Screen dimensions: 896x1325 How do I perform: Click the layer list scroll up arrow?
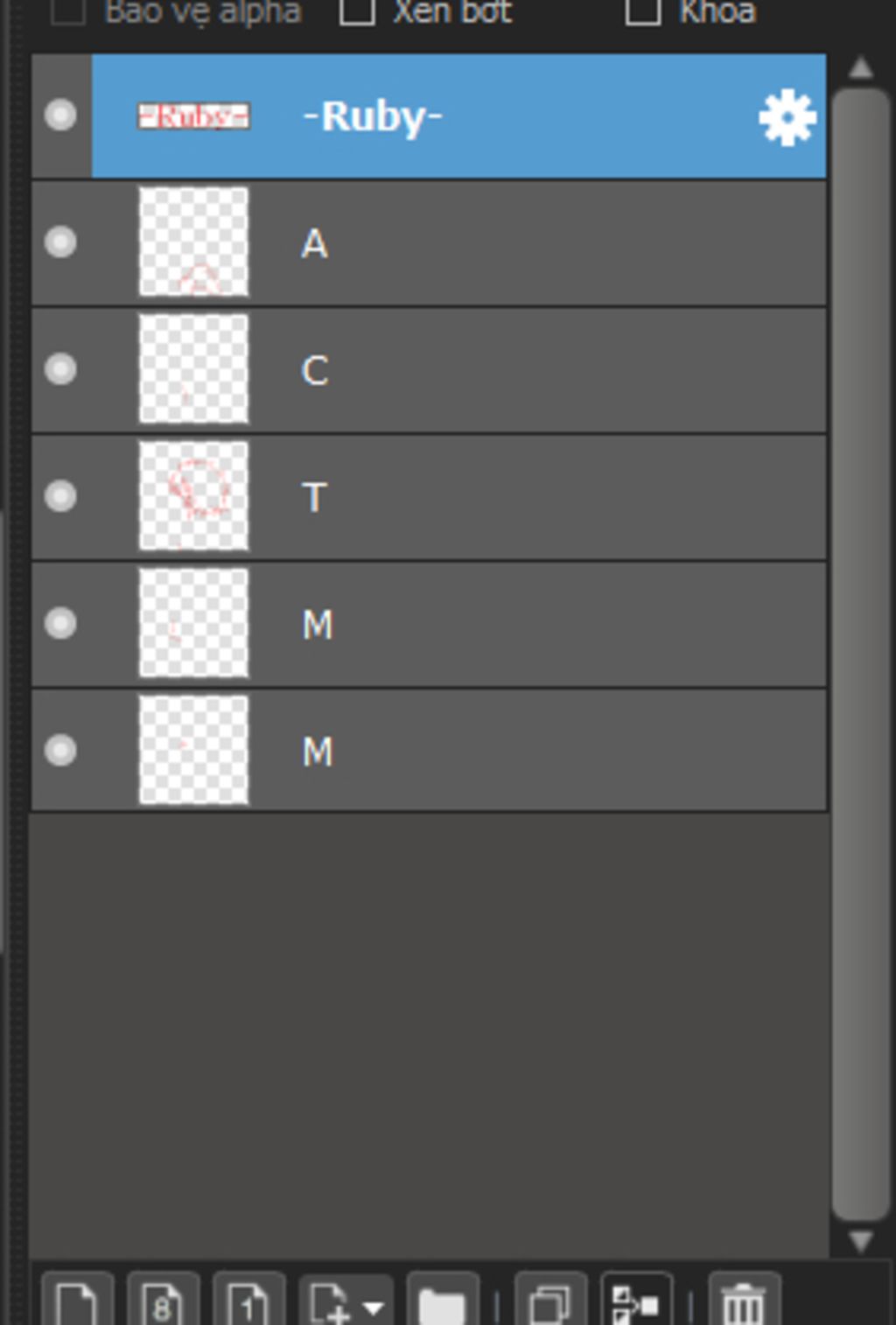[x=861, y=67]
